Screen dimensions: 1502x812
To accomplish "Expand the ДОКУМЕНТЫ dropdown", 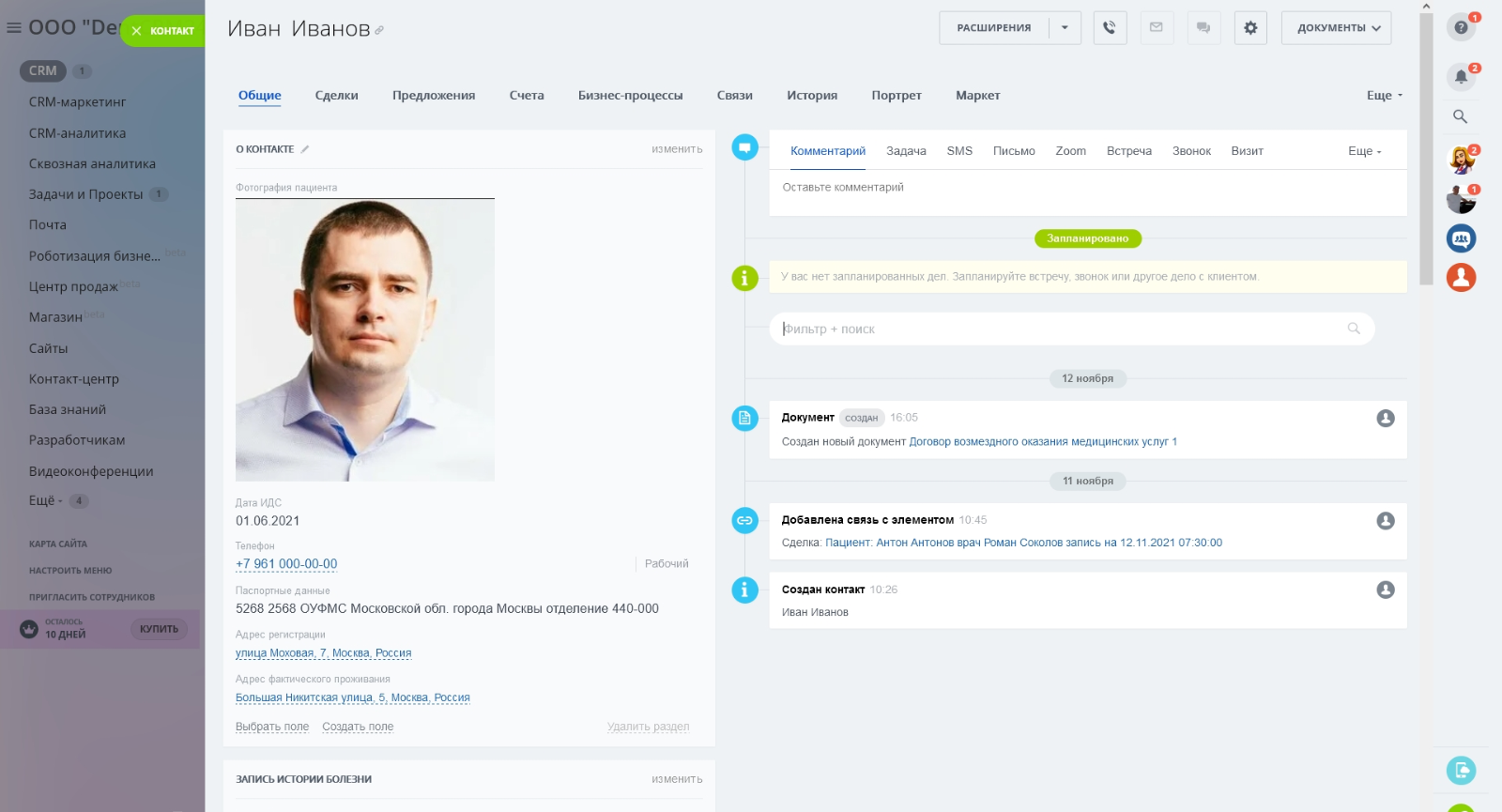I will point(1336,28).
